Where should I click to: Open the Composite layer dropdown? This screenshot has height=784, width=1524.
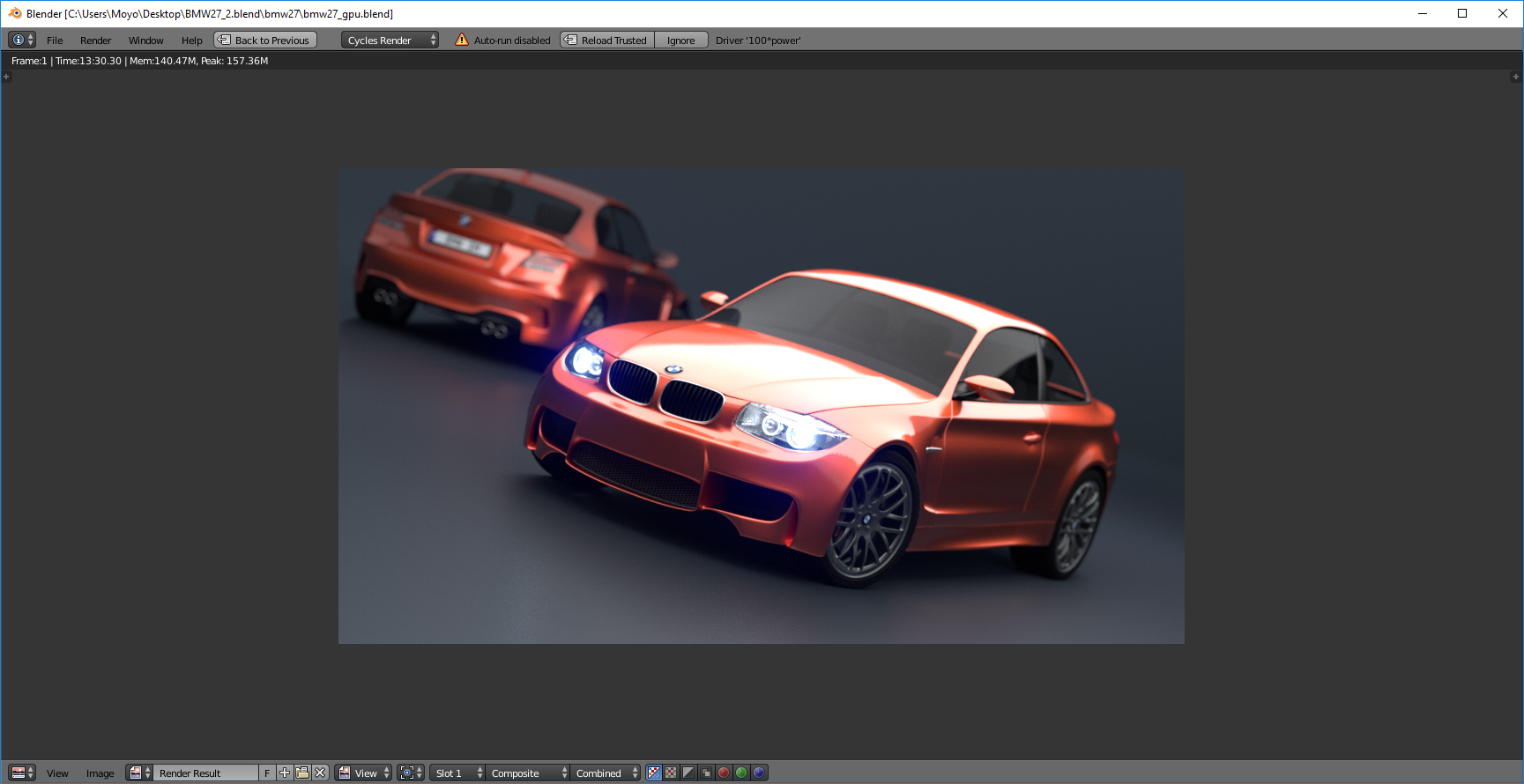pyautogui.click(x=527, y=773)
